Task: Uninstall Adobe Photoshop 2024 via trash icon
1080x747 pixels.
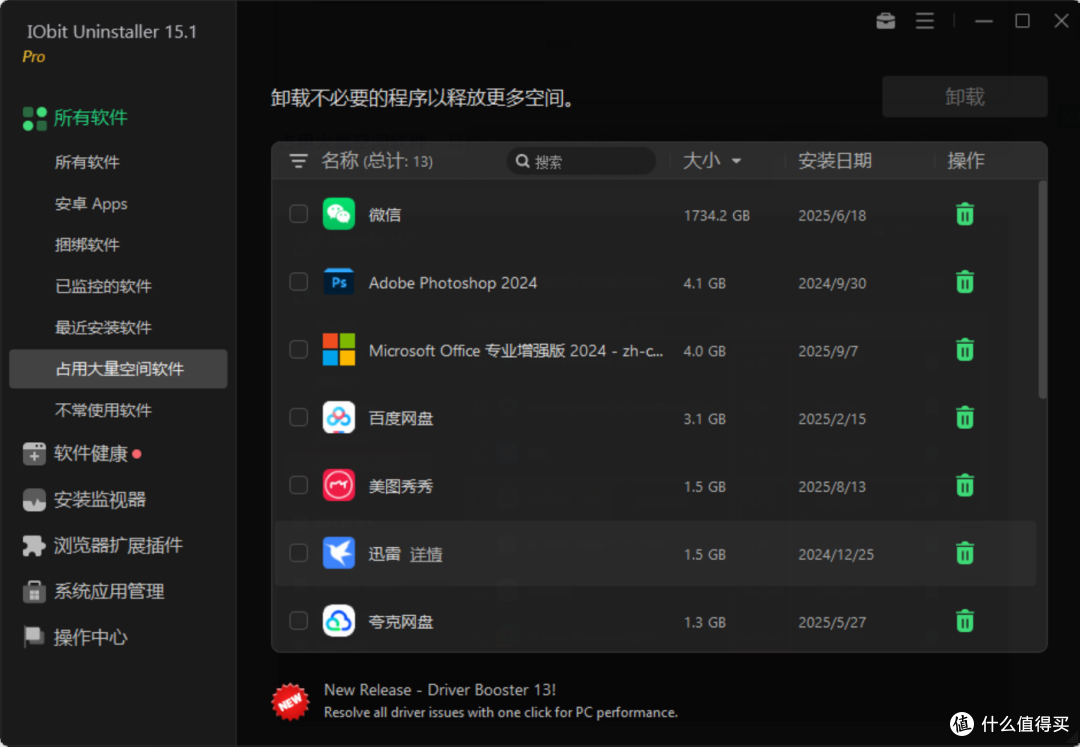Action: [964, 282]
